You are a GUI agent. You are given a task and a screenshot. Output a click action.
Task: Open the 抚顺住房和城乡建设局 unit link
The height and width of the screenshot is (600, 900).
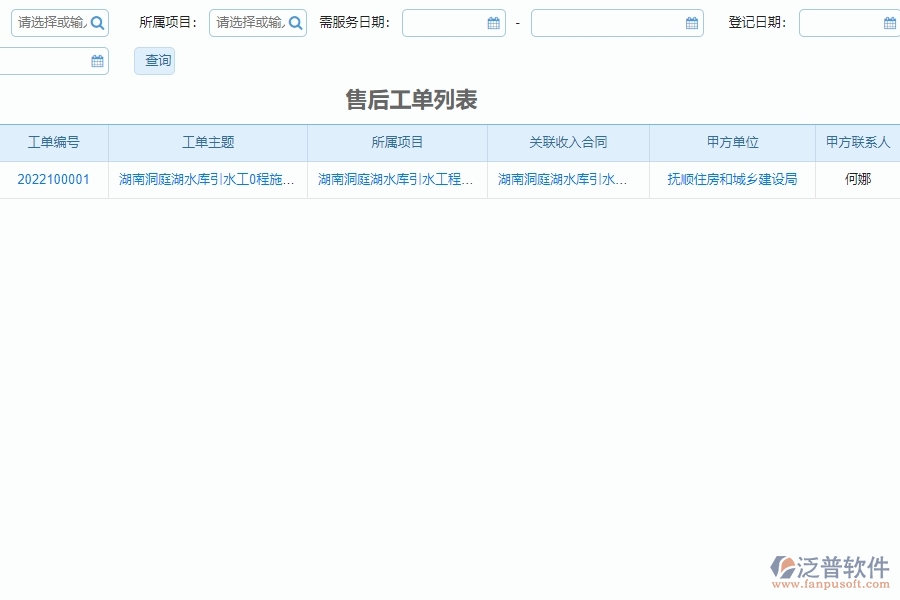point(731,180)
